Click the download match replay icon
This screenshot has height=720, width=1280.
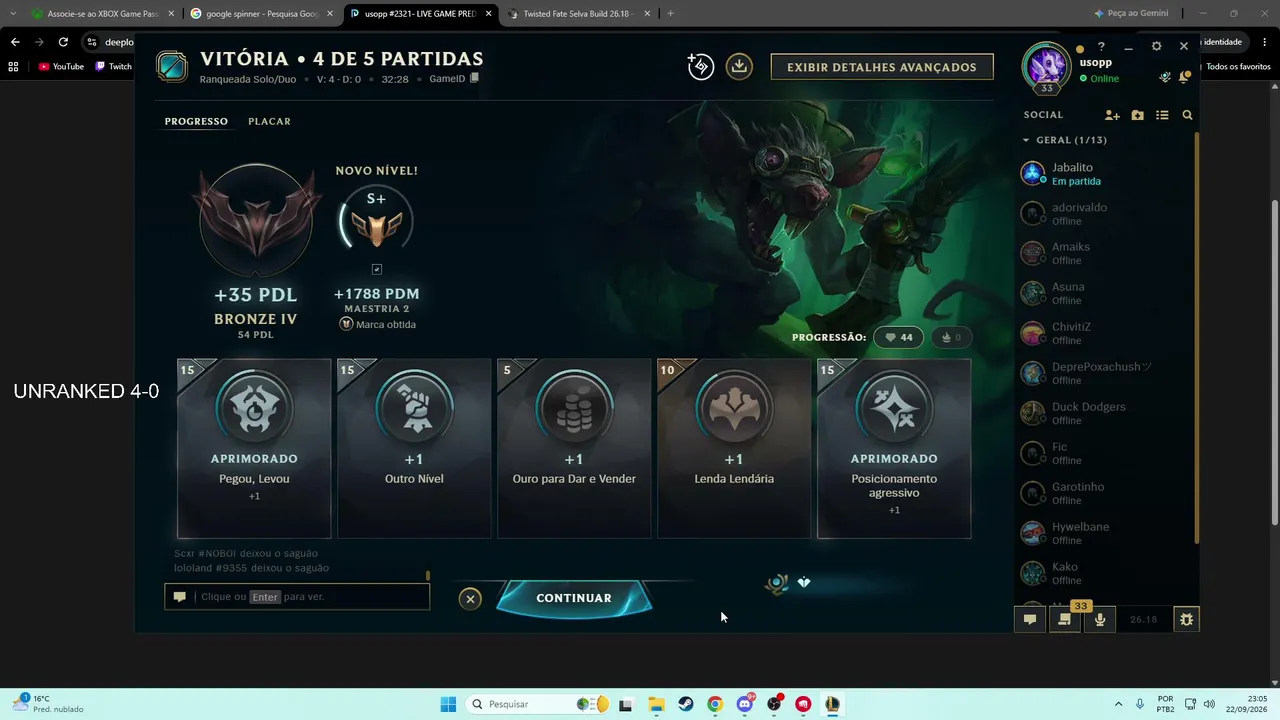pos(739,66)
